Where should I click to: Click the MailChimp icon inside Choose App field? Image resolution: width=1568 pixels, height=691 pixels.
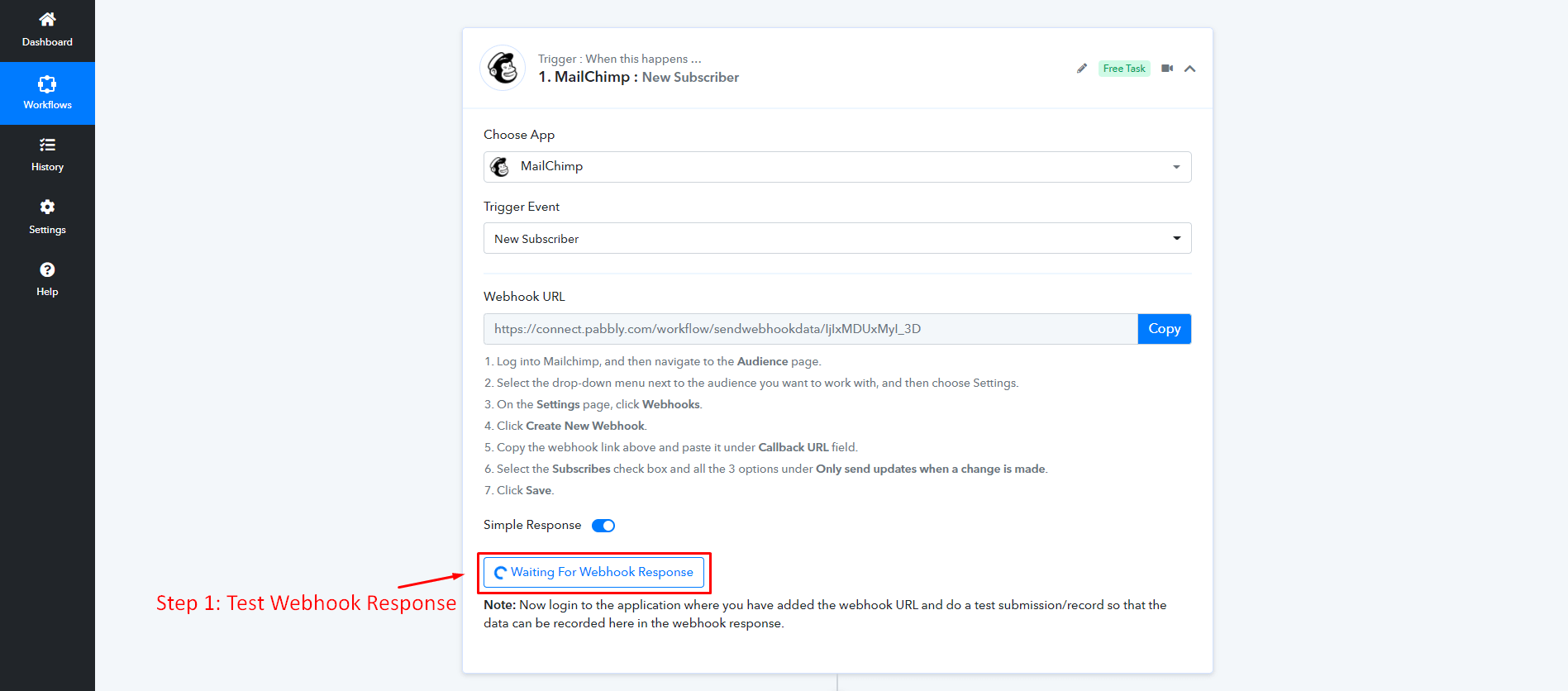pyautogui.click(x=500, y=167)
